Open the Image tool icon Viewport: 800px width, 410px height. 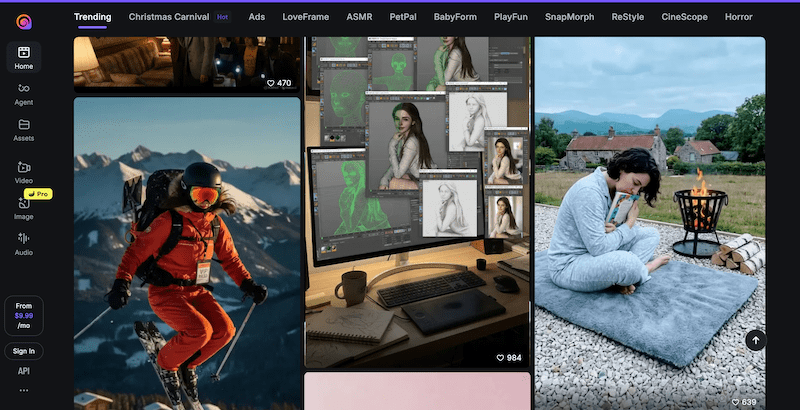(23, 208)
